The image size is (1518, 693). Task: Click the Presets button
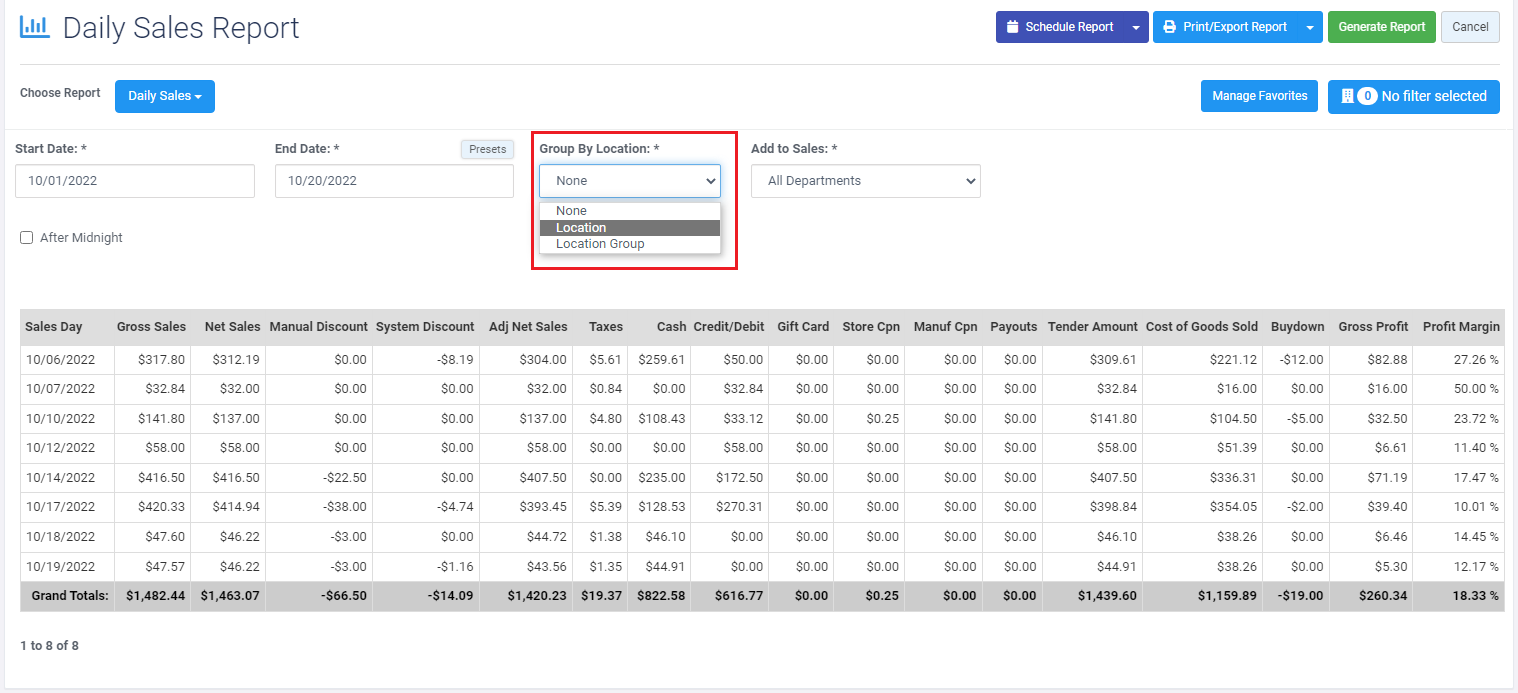pos(487,149)
